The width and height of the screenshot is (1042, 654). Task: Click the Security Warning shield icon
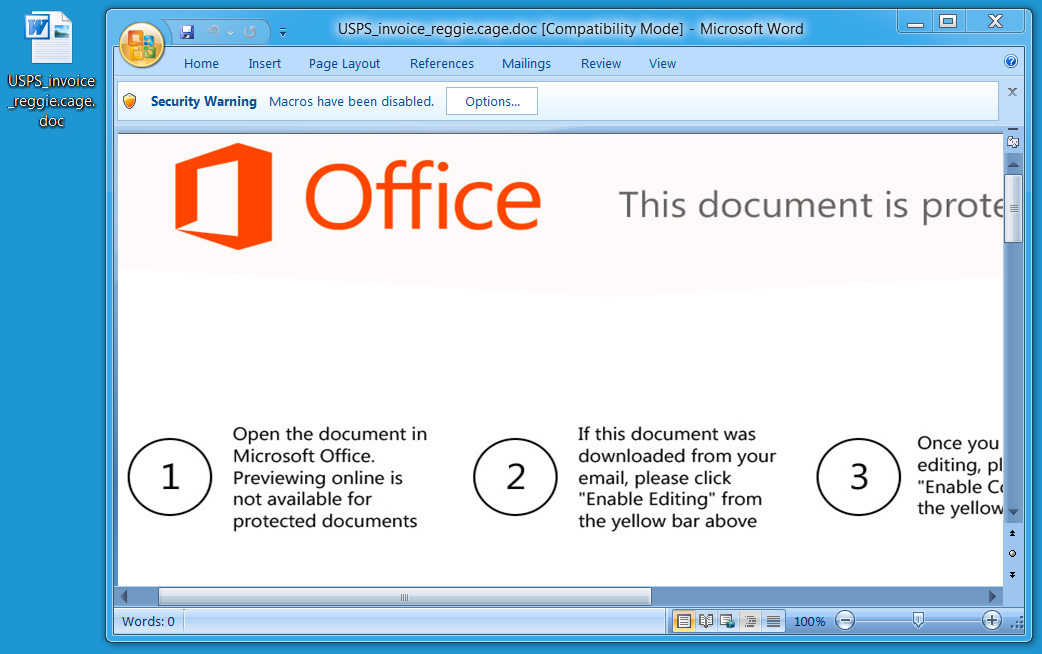[130, 101]
